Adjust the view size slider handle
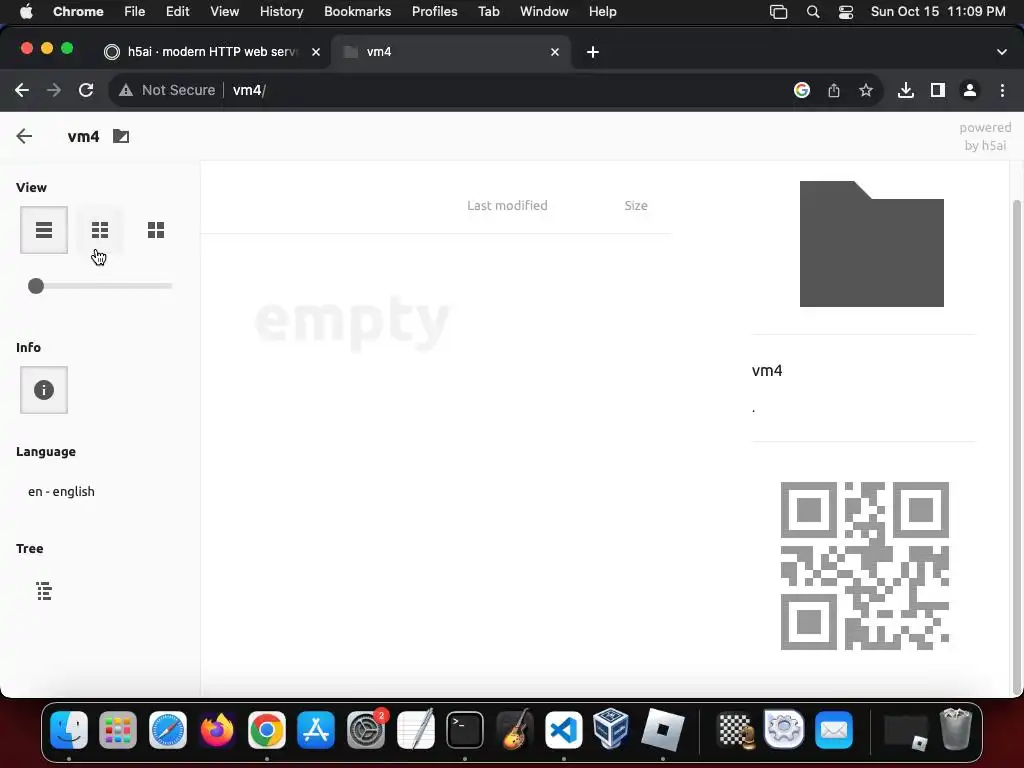 click(36, 285)
